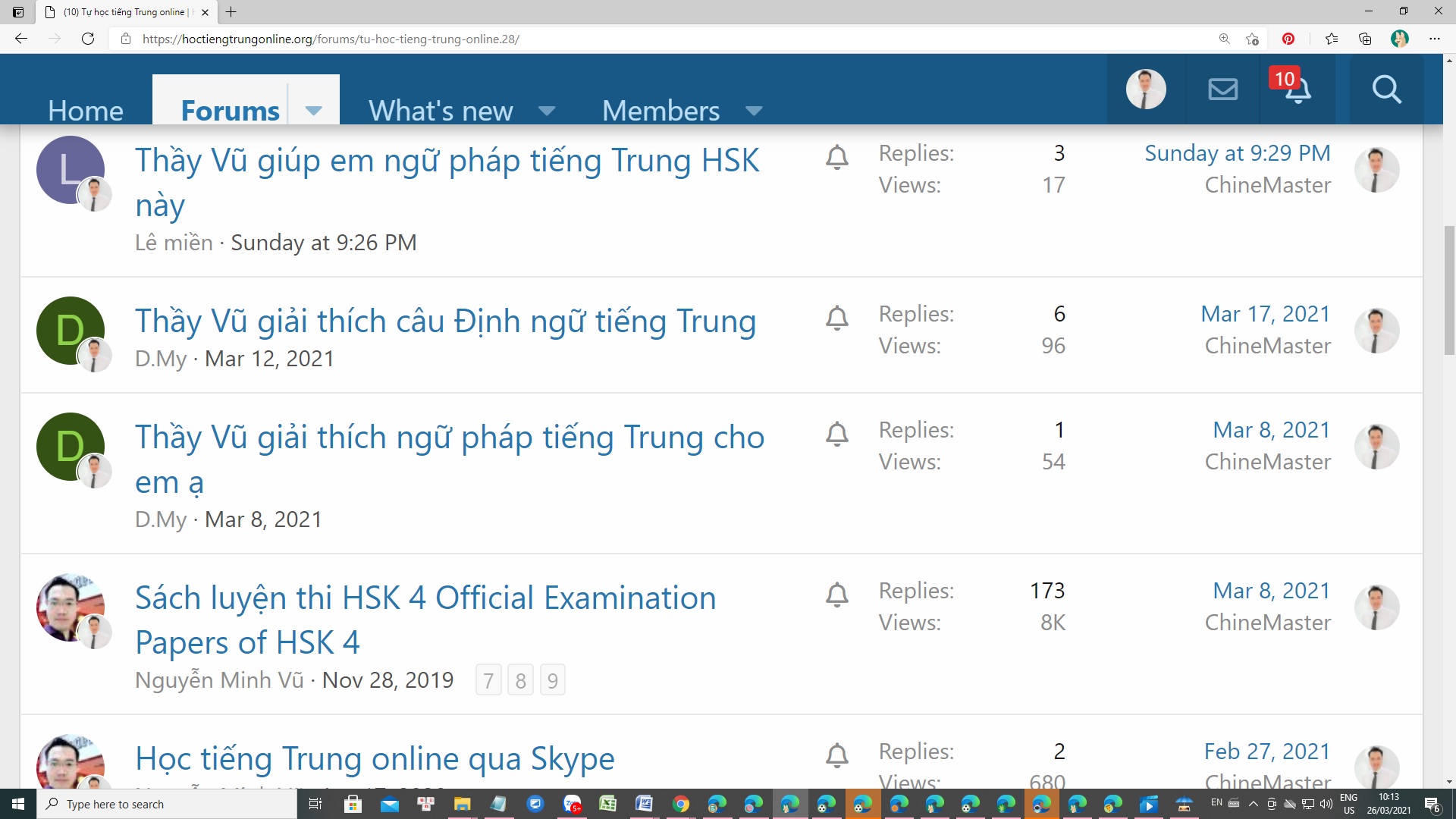Open browser Collections icon
This screenshot has width=1456, height=819.
[x=1365, y=39]
